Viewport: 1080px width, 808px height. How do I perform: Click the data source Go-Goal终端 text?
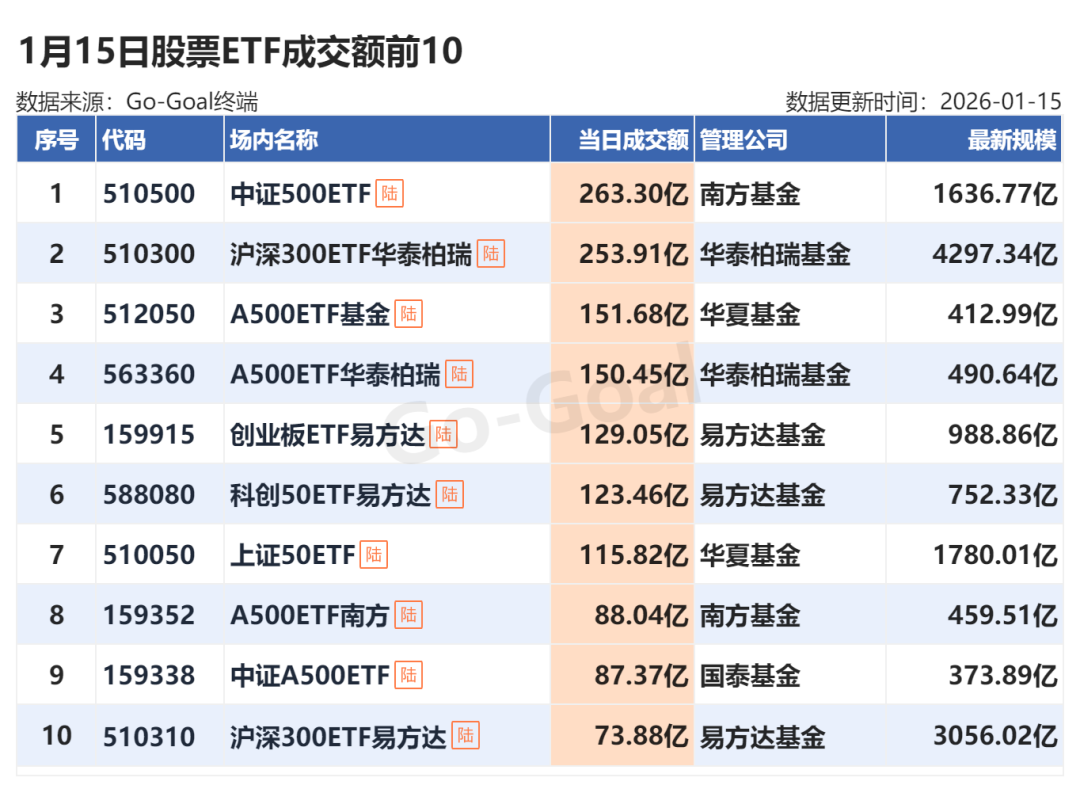192,102
